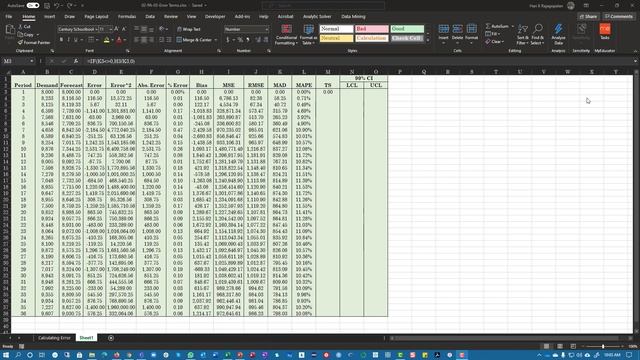Click Merge & Center

click(194, 40)
